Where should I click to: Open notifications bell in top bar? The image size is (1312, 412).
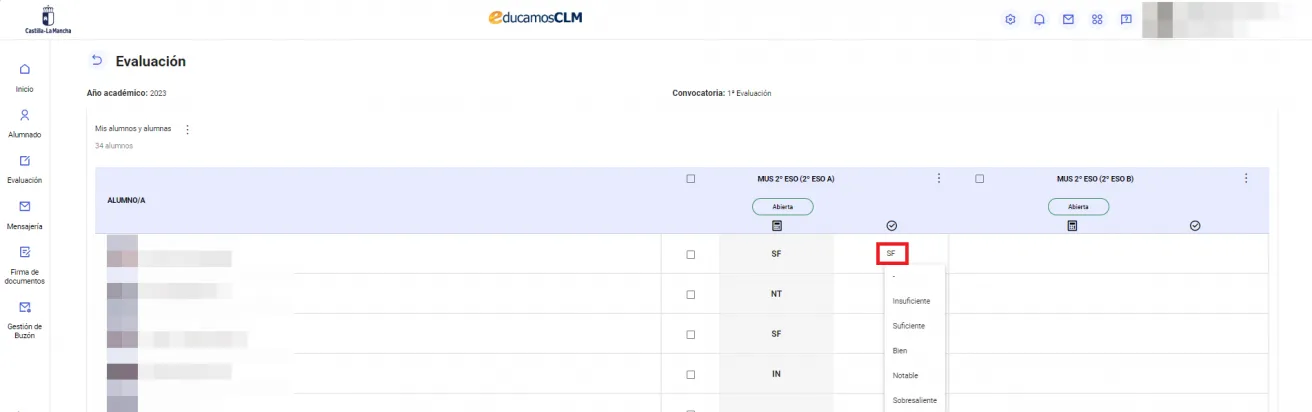tap(1040, 19)
